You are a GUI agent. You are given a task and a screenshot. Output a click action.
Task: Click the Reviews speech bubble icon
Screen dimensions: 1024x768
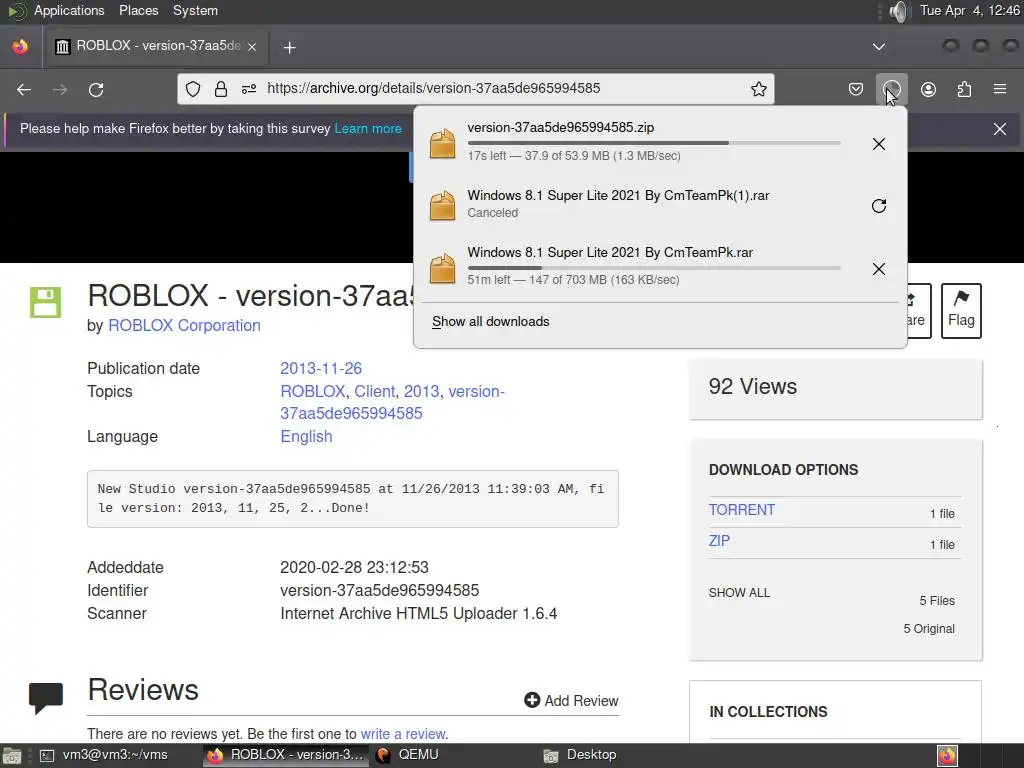[46, 697]
